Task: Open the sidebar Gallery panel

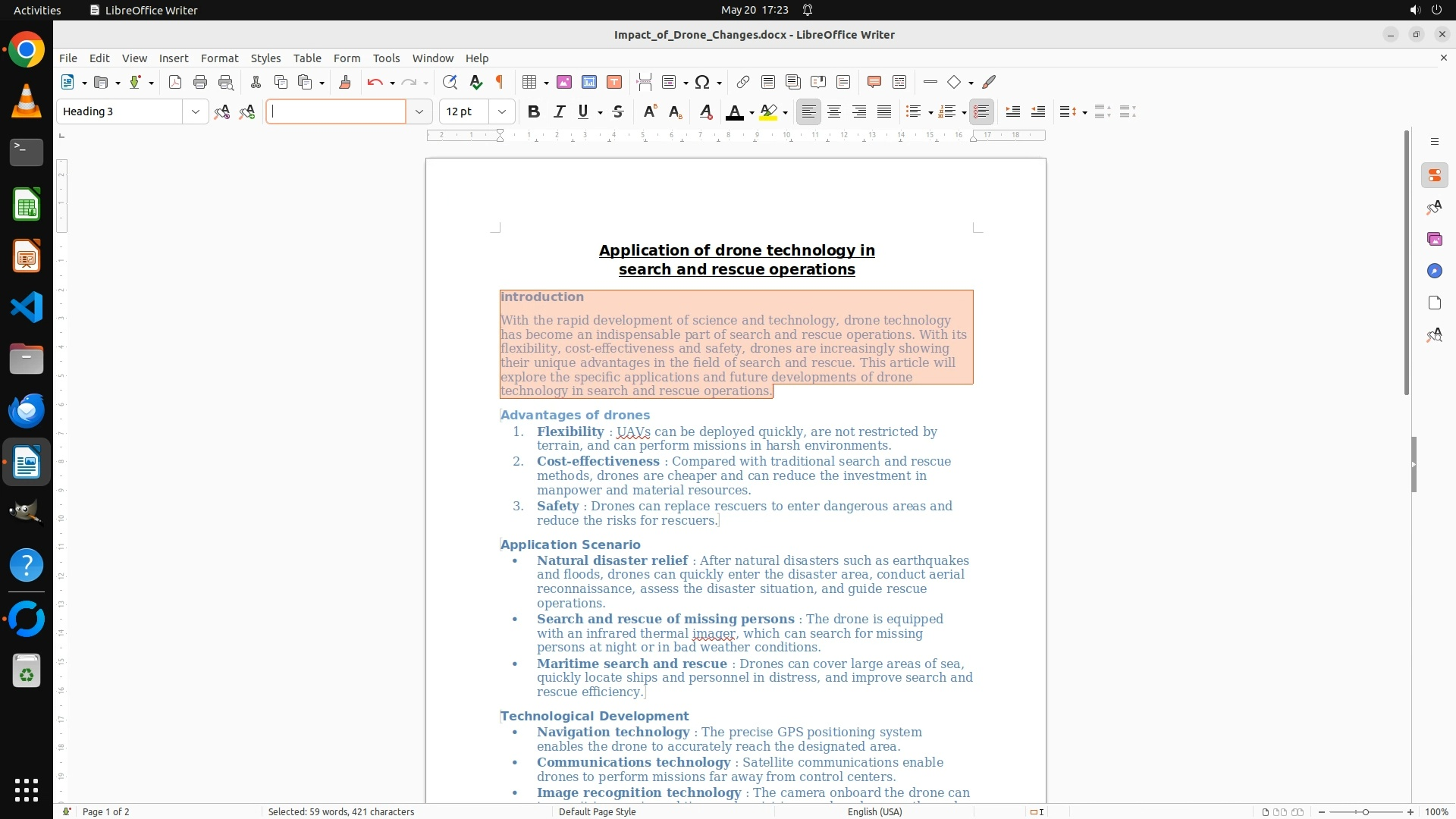Action: (x=1434, y=239)
